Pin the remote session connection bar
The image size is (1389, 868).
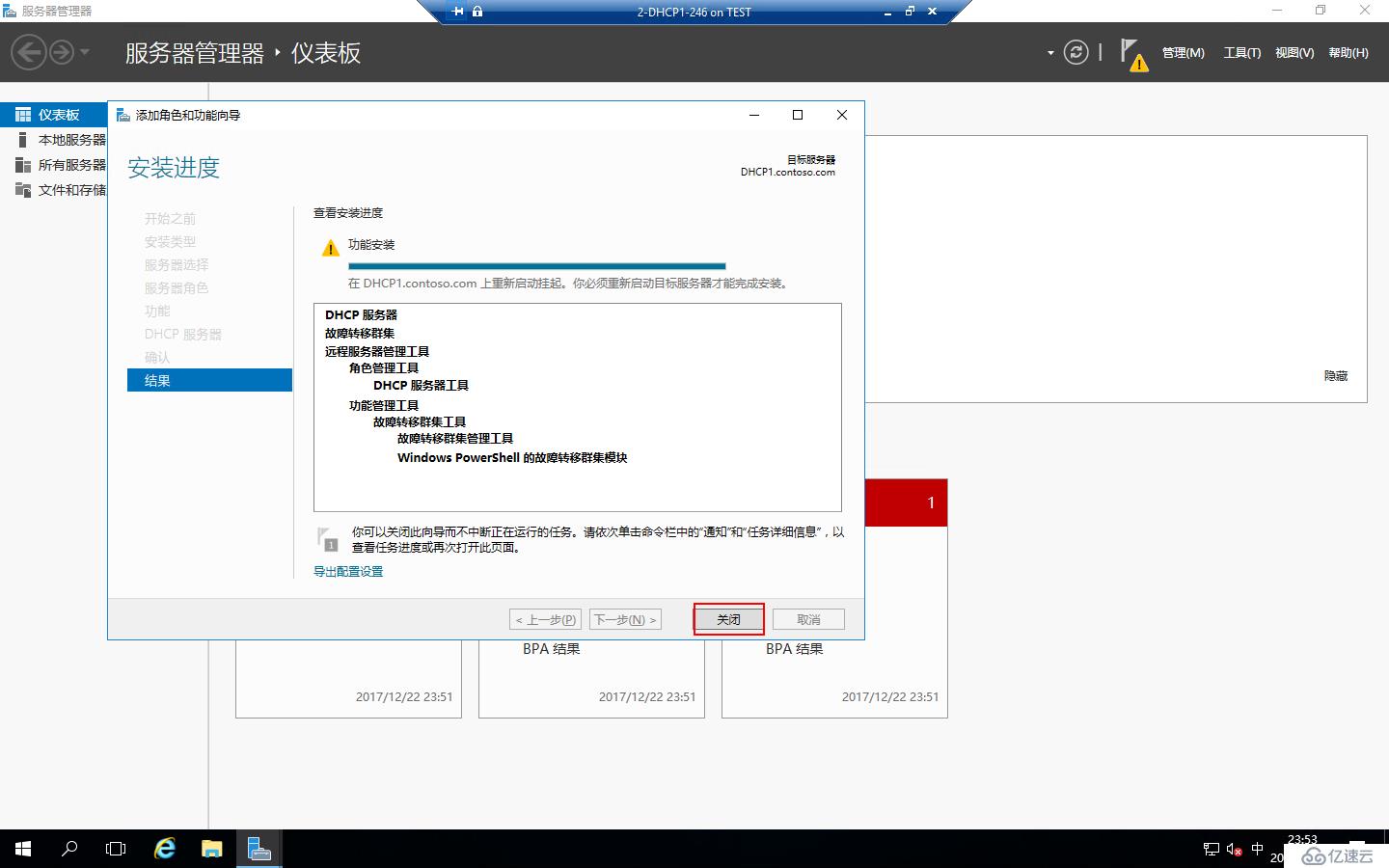tap(457, 12)
